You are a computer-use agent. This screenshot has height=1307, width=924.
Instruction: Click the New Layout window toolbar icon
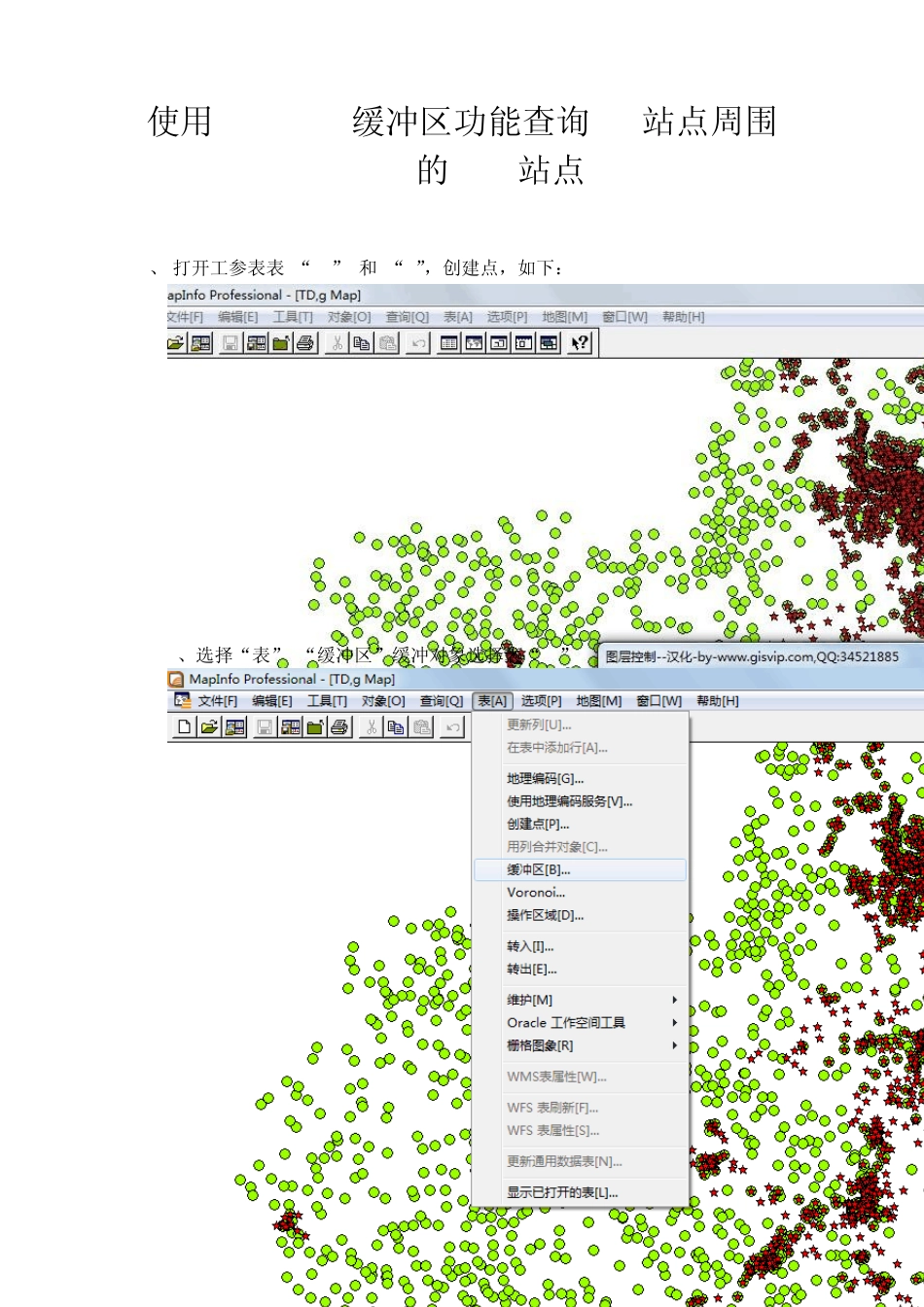[x=524, y=342]
